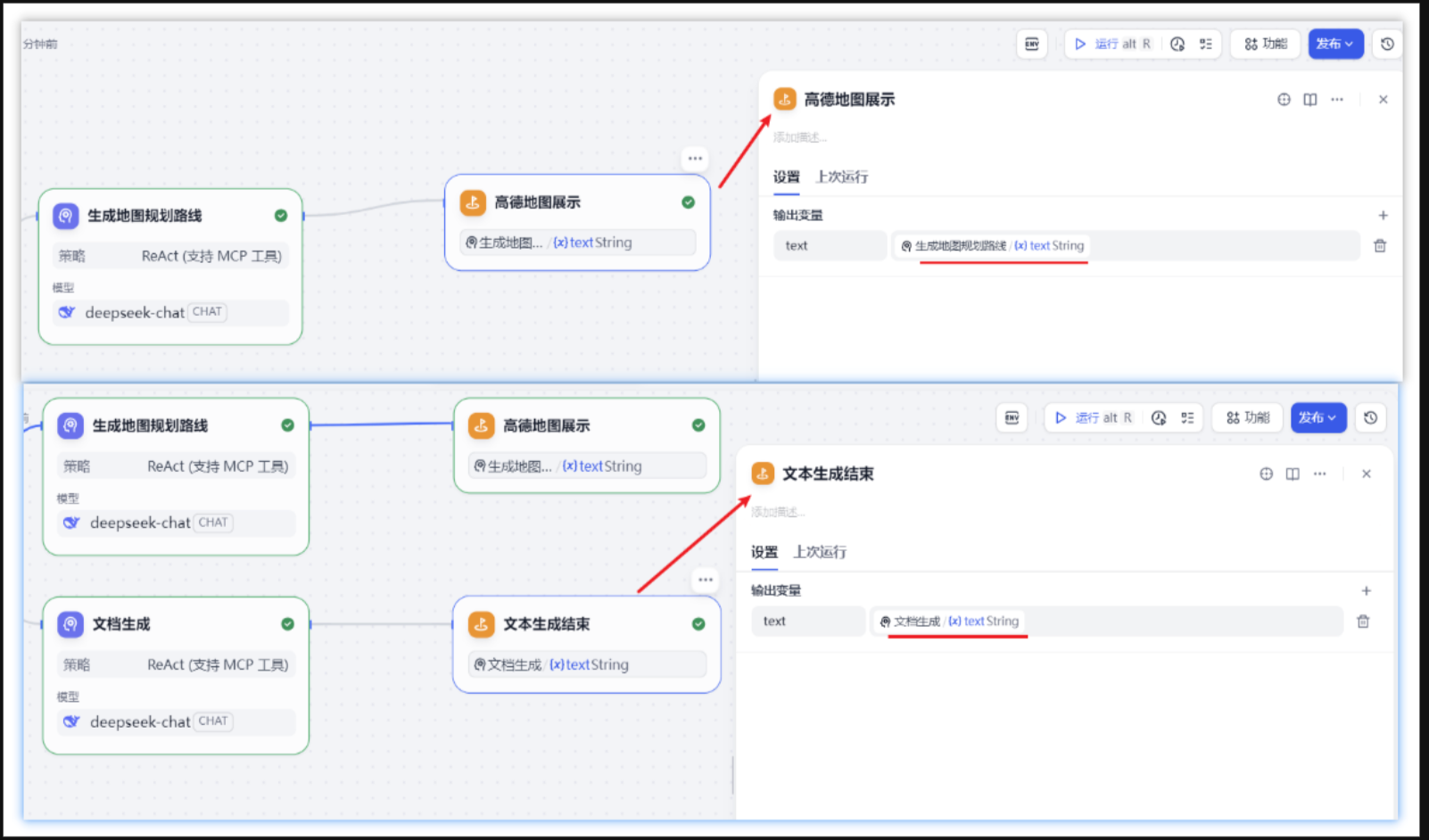This screenshot has height=840, width=1429.
Task: Click text name field in 文本生成结束 panel
Action: point(808,621)
